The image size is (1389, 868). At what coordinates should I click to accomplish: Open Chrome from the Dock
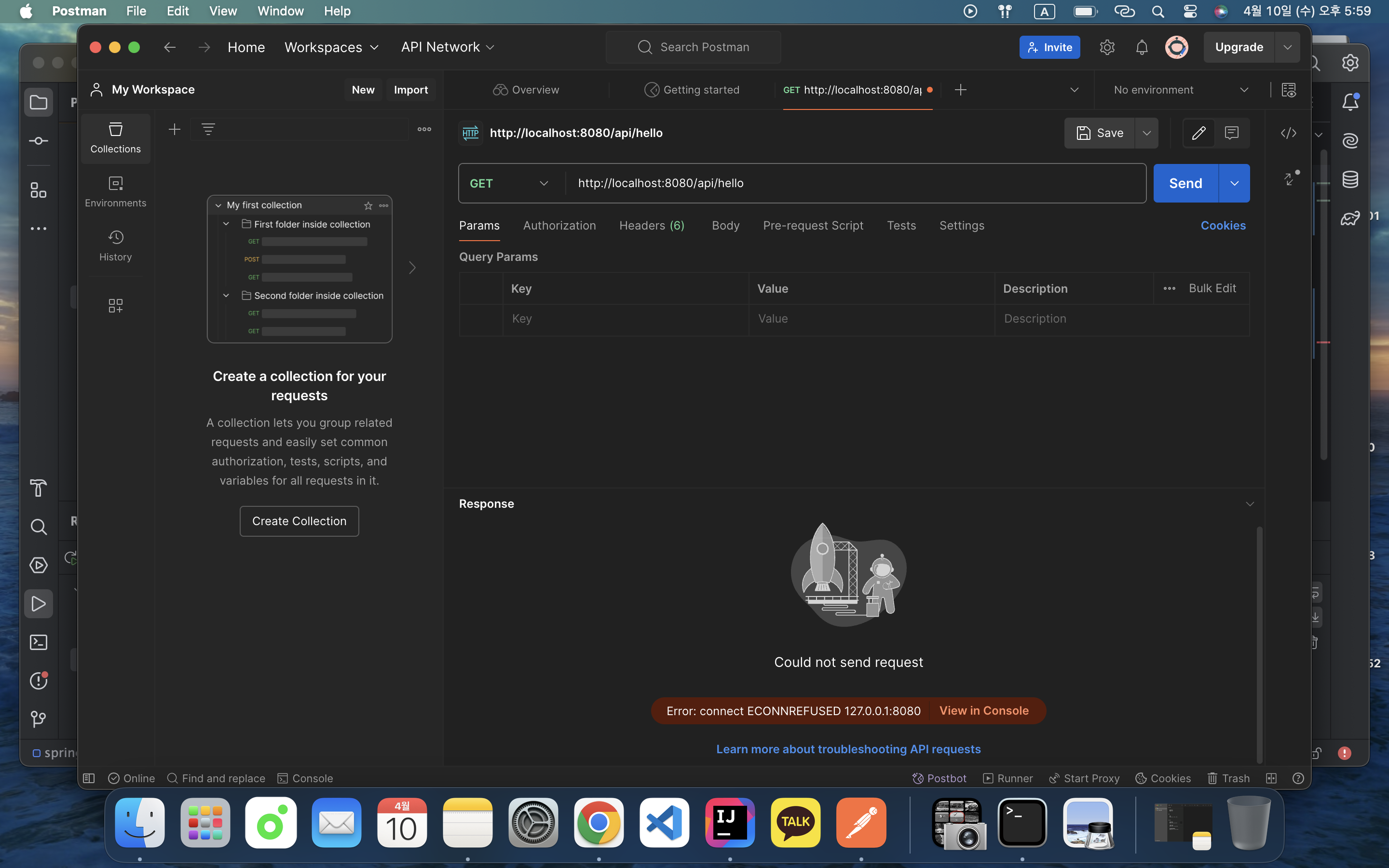(x=599, y=822)
